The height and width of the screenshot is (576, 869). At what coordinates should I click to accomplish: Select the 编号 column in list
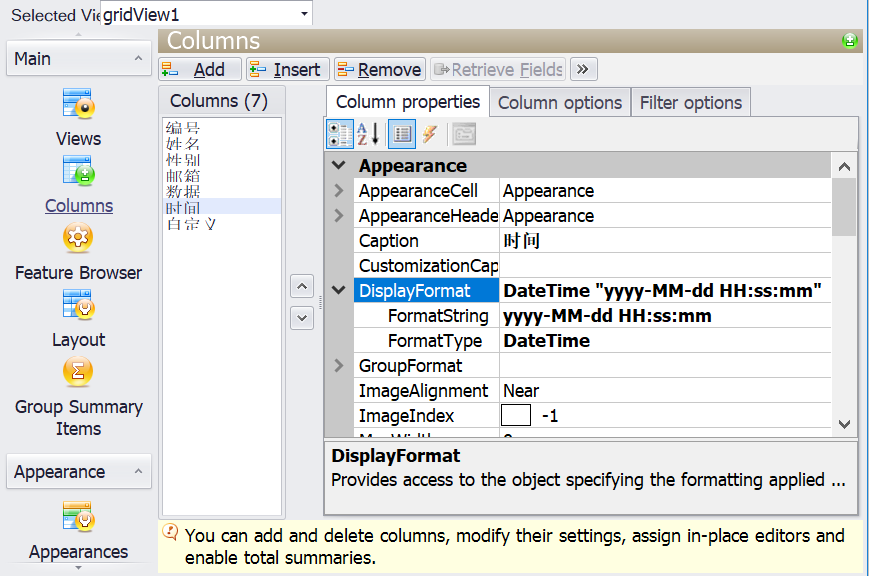point(222,128)
